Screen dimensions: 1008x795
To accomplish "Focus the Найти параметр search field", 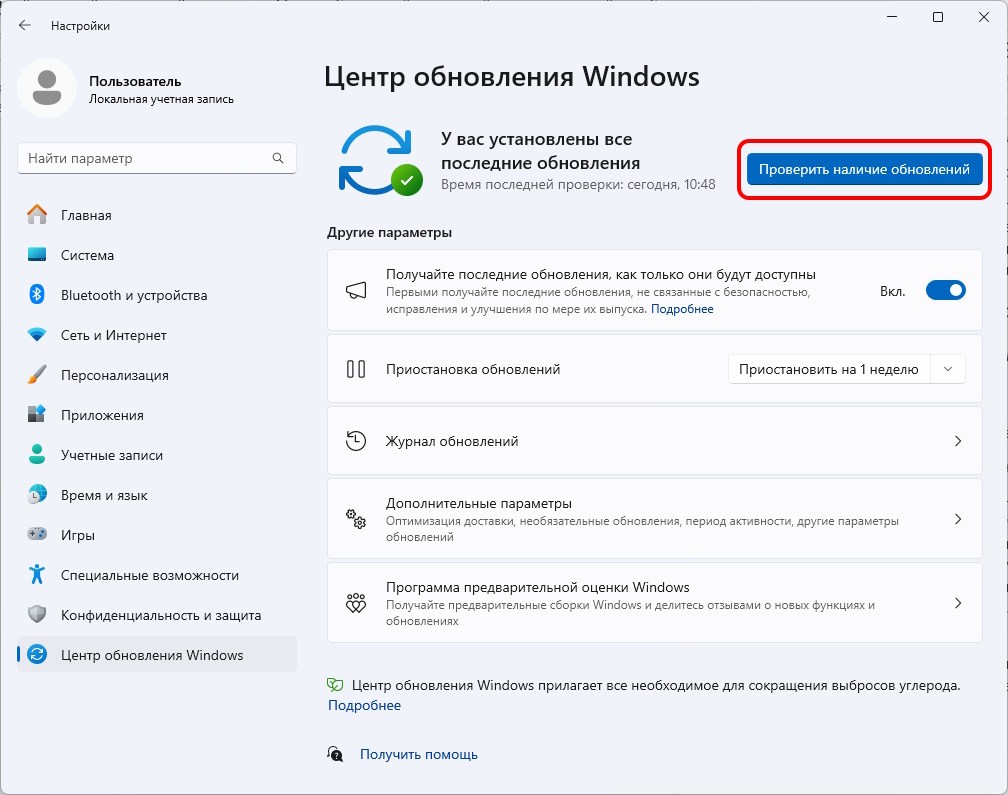I will 145,158.
